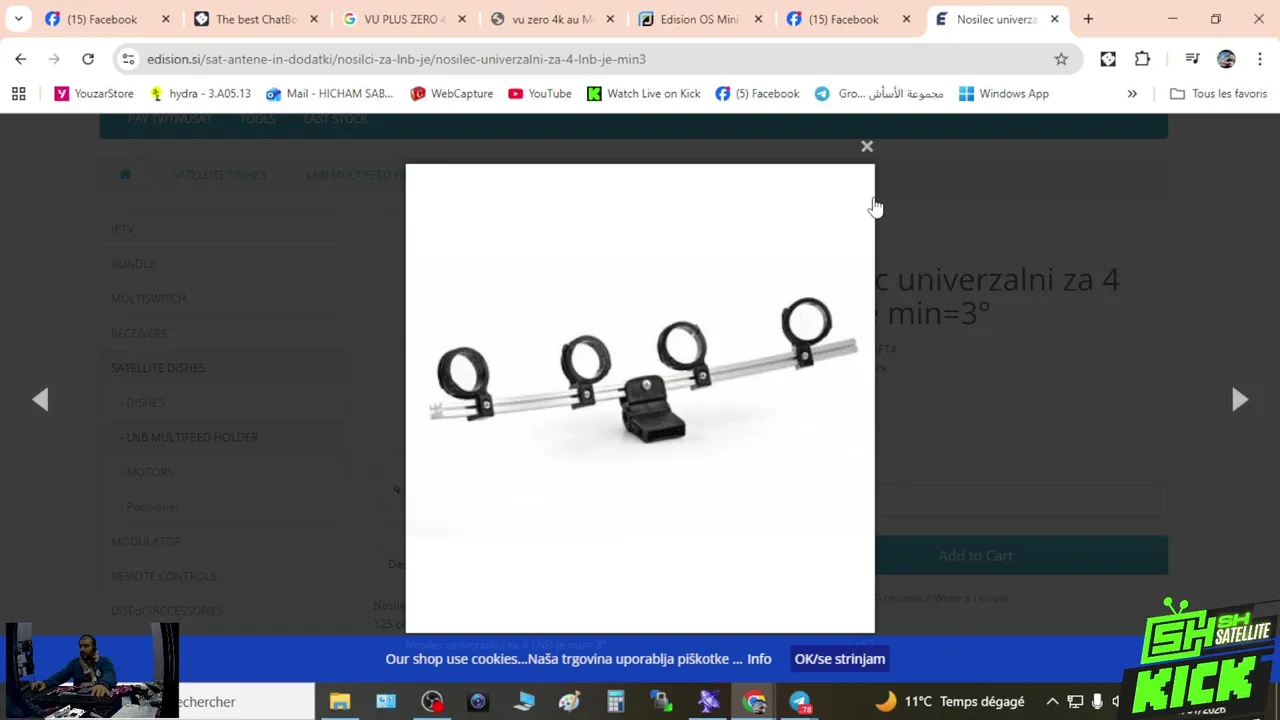Open the Tous les favoris folder
The image size is (1280, 720).
click(x=1218, y=94)
